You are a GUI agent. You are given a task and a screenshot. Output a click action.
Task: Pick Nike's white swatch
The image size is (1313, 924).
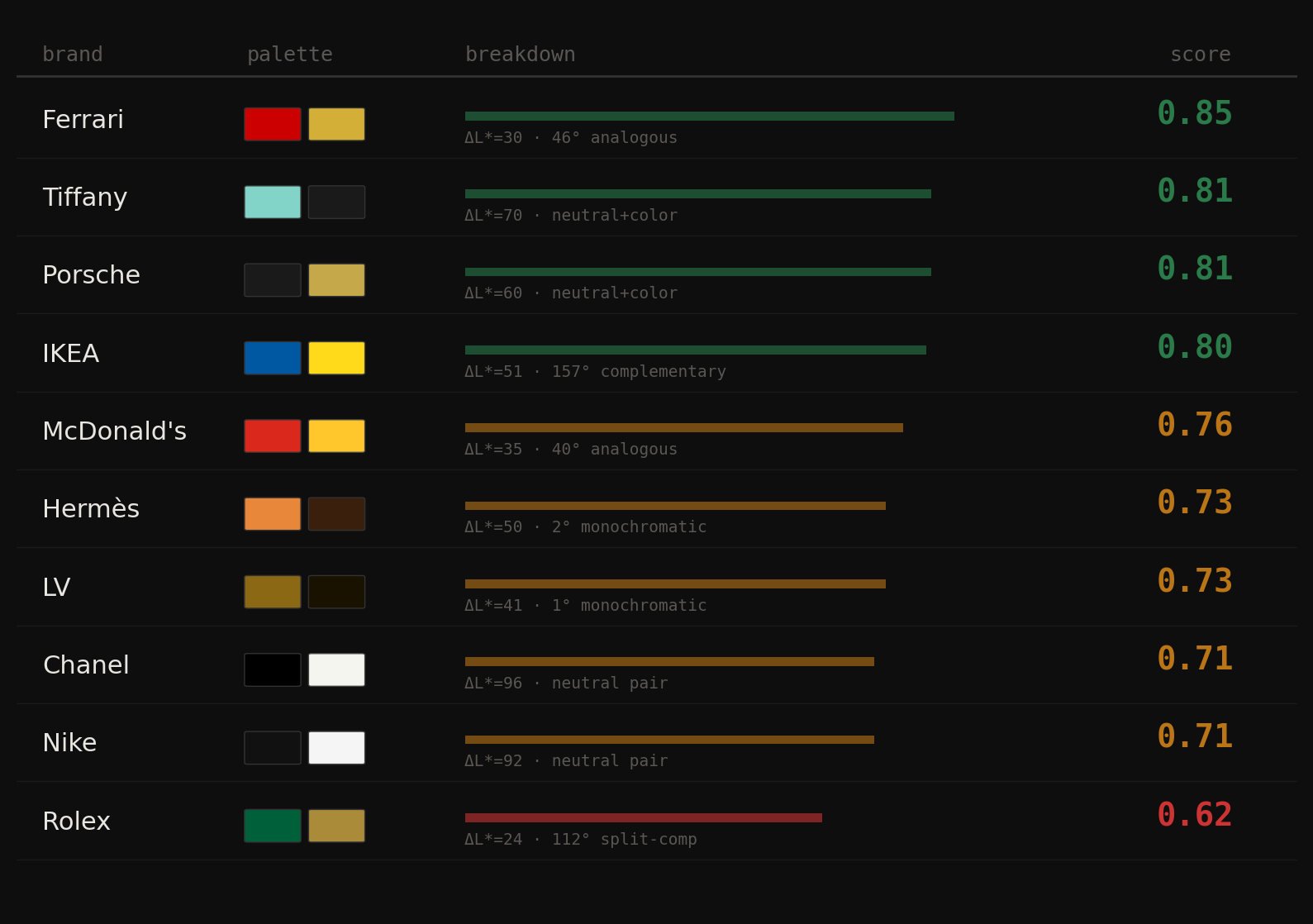[336, 748]
